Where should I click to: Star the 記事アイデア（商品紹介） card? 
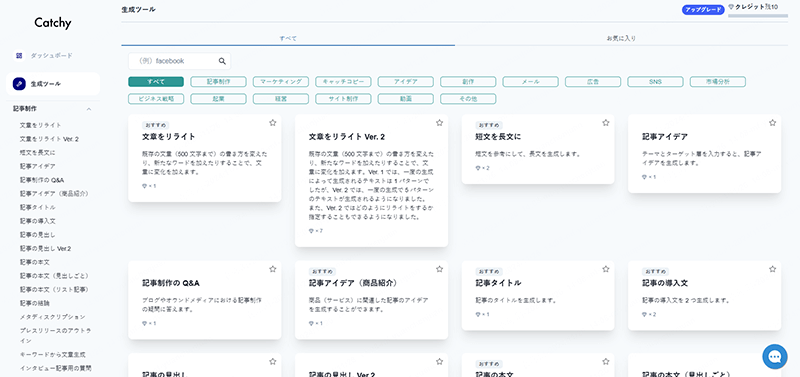click(x=439, y=269)
